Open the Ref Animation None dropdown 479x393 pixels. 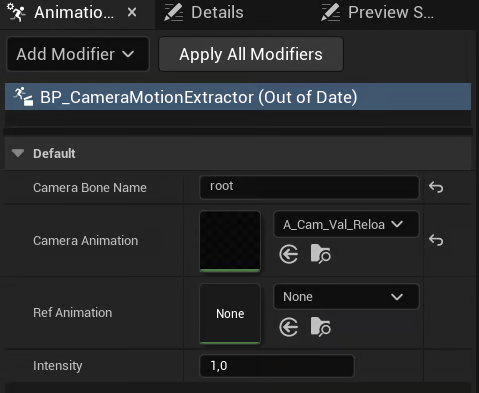(x=346, y=297)
